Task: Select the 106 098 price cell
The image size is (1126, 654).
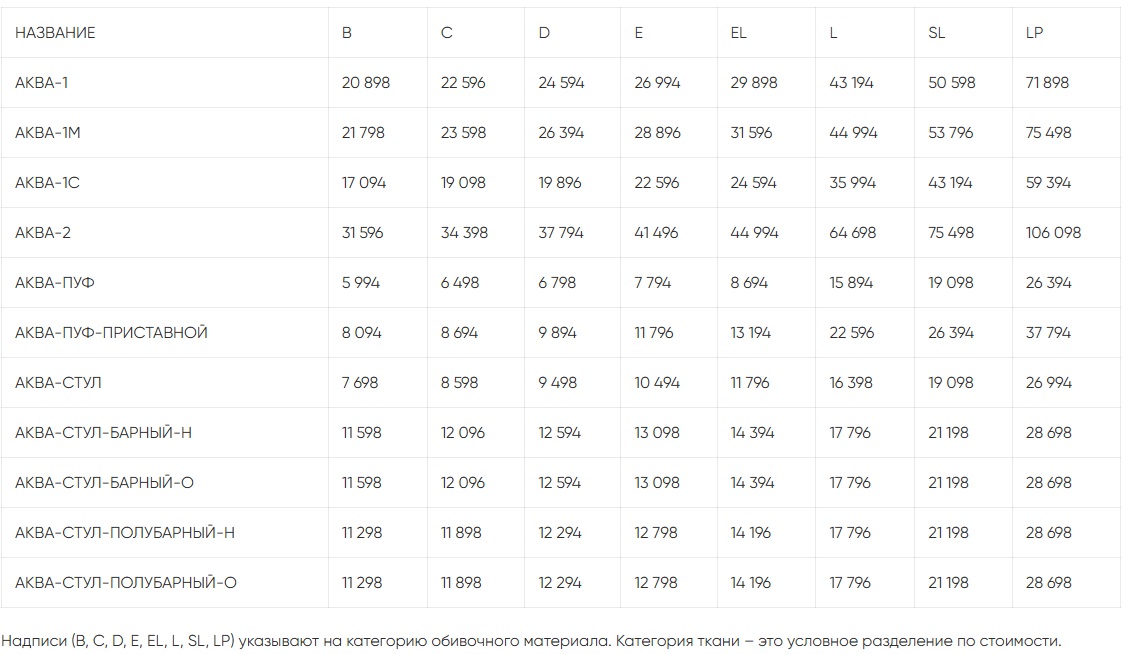Action: point(1053,233)
